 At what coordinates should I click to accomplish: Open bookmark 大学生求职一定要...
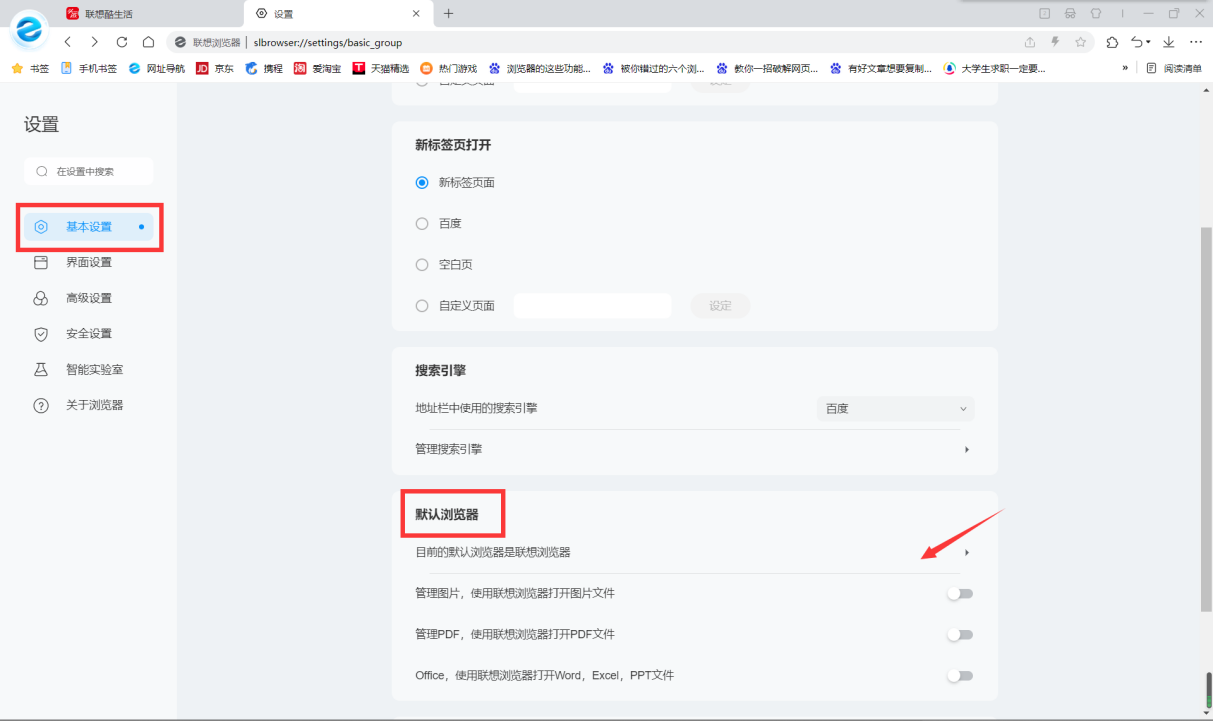point(994,69)
